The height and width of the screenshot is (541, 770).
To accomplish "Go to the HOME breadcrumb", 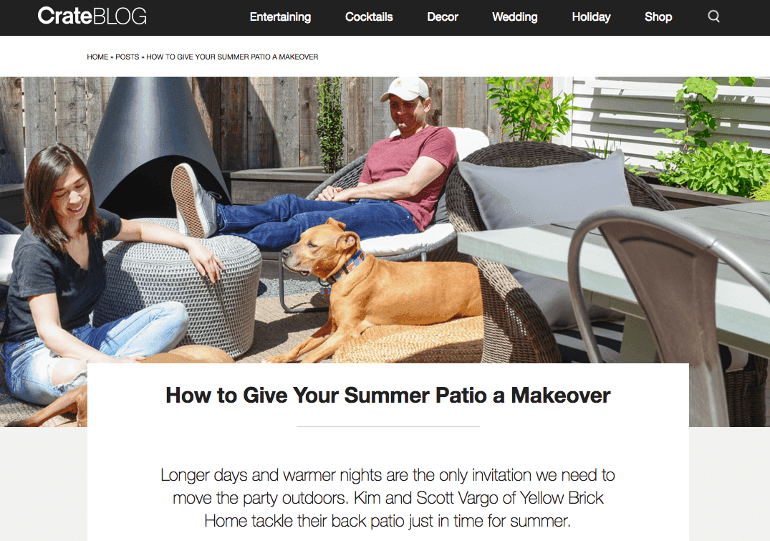I will pos(97,57).
